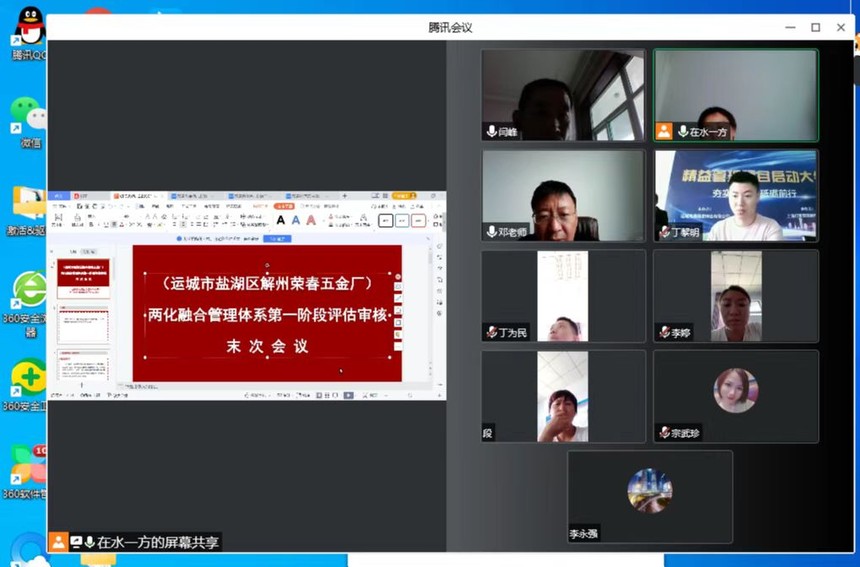Open the 腾讯QQ penguin desktop icon
Screen dimensions: 860x567
[30, 26]
